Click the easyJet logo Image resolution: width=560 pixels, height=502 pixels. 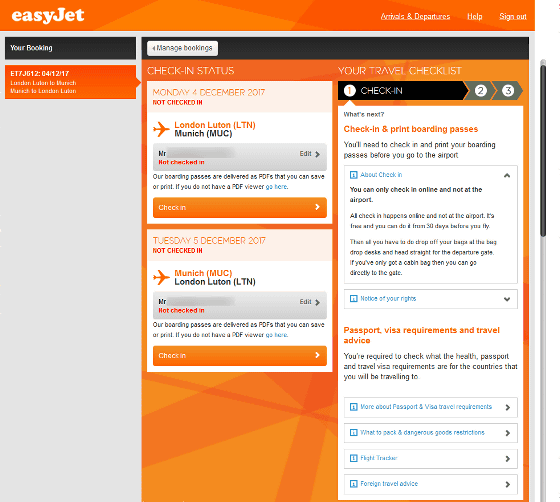pyautogui.click(x=48, y=16)
